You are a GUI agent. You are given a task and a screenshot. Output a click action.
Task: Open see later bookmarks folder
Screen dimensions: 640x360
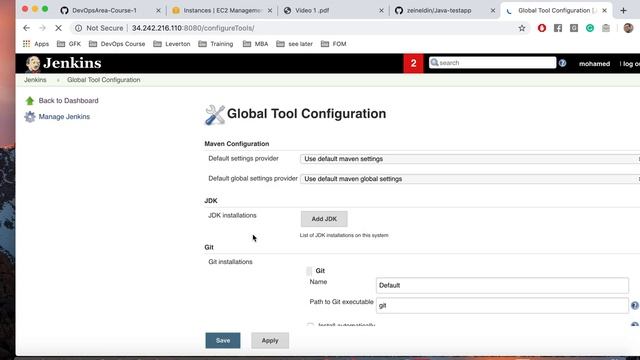click(x=294, y=44)
